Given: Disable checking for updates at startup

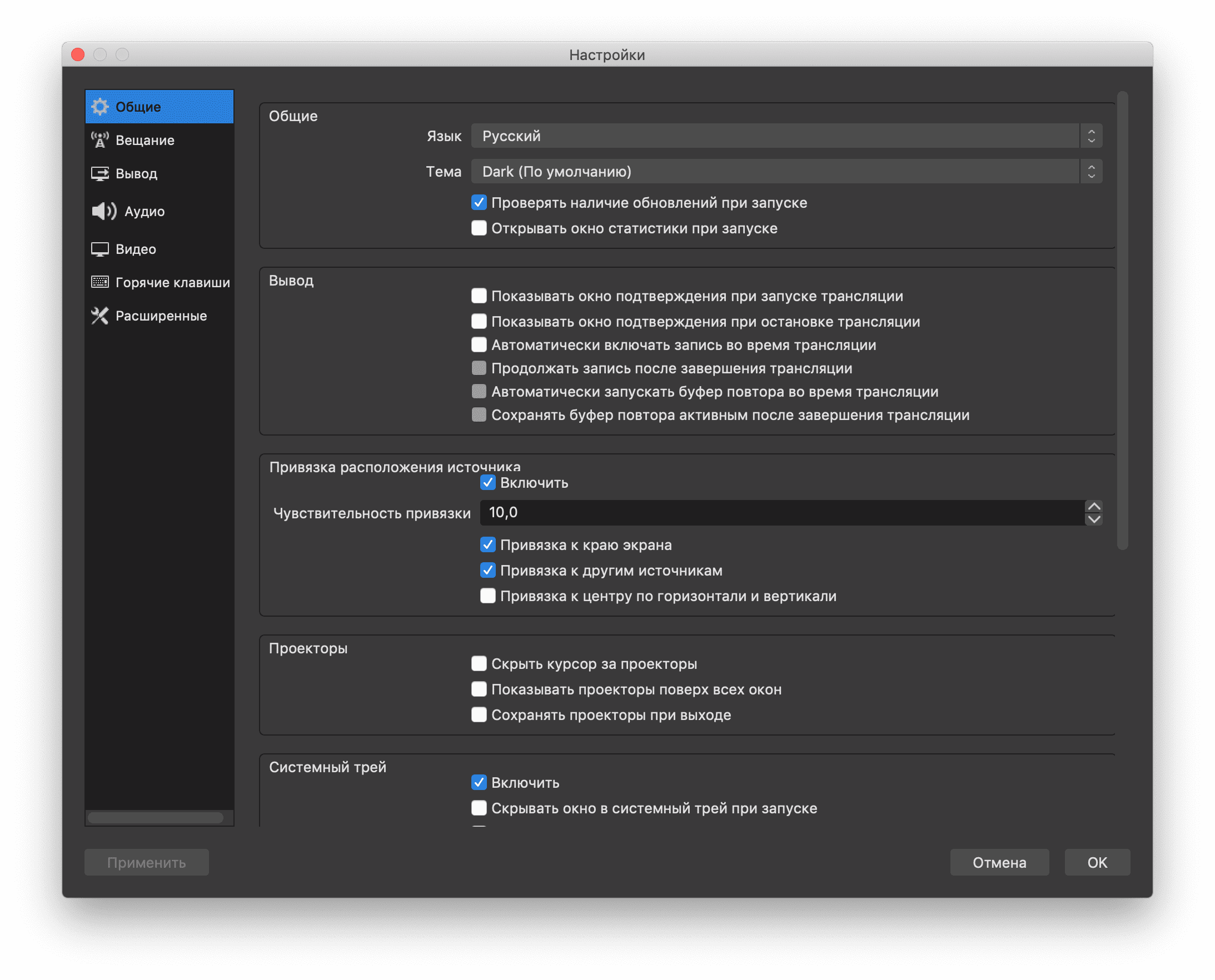Looking at the screenshot, I should (479, 203).
